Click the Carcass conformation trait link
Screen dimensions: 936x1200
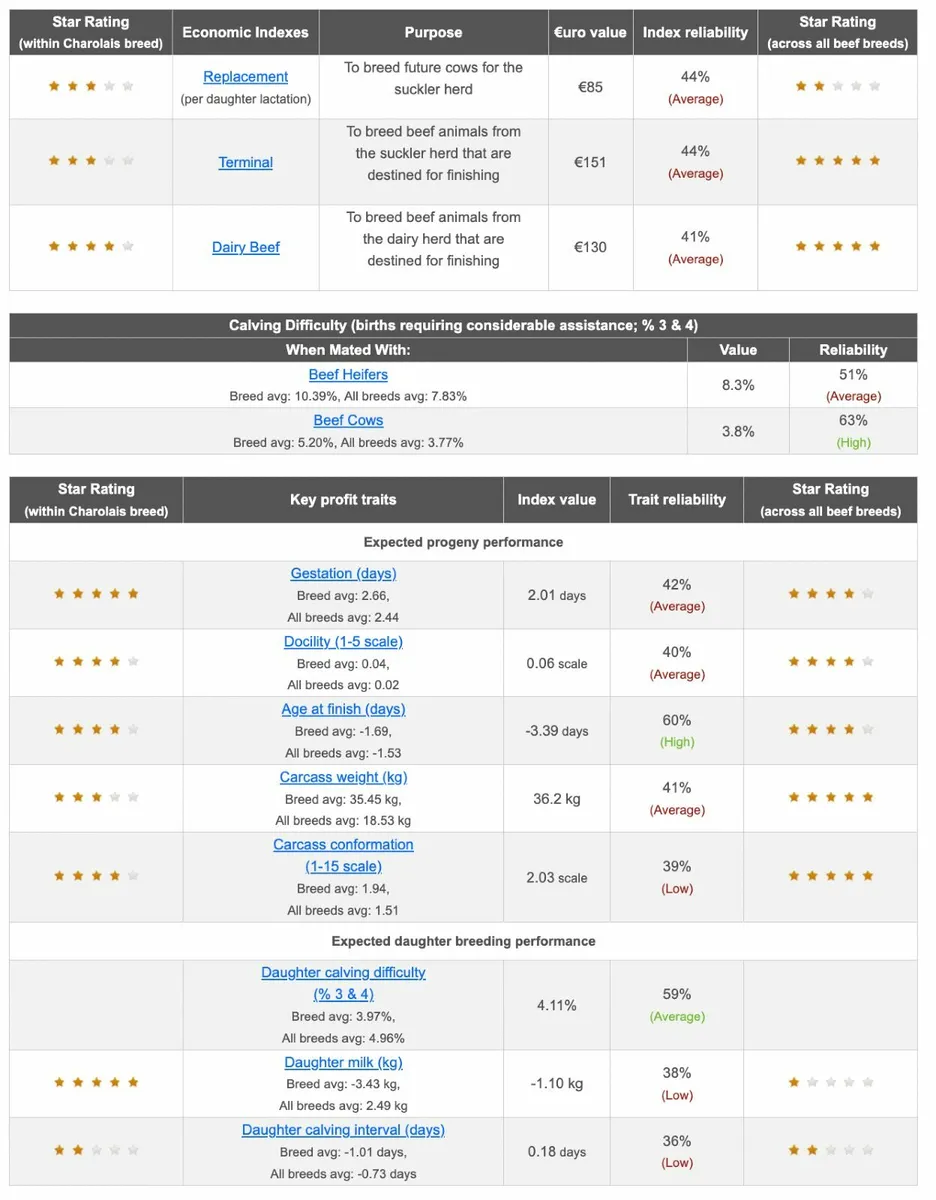(x=343, y=855)
